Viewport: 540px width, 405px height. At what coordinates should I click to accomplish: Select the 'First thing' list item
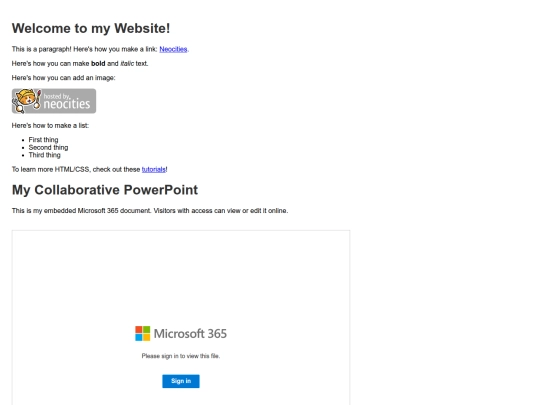[43, 139]
